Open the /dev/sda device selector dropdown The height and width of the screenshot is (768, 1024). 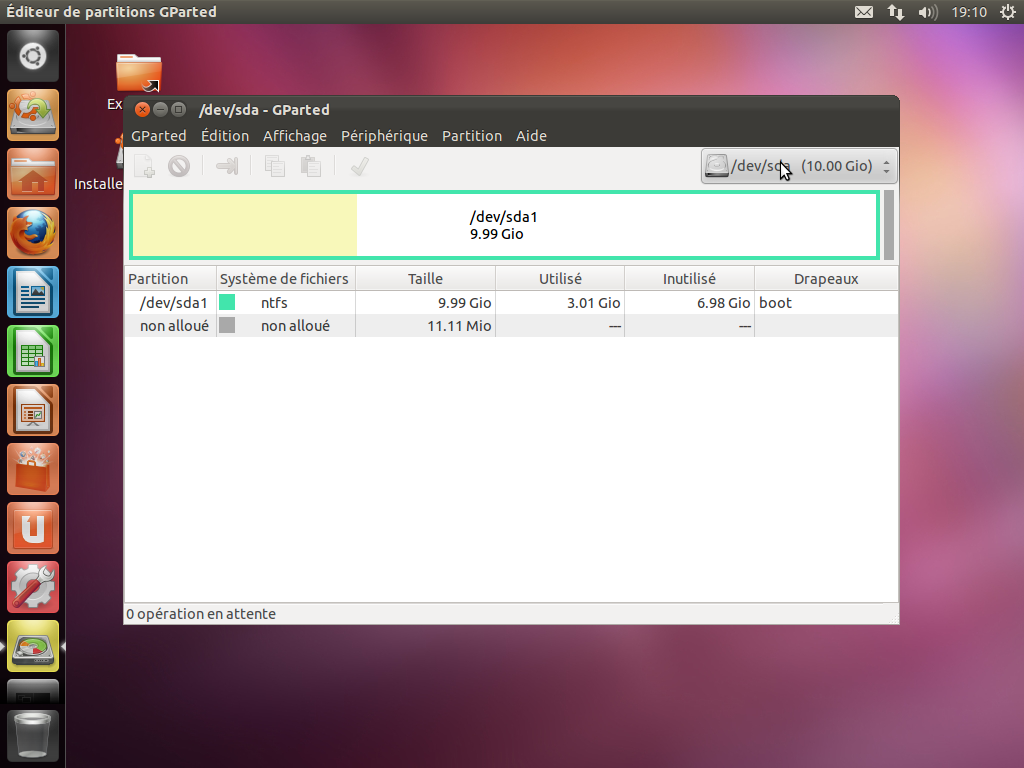coord(799,166)
